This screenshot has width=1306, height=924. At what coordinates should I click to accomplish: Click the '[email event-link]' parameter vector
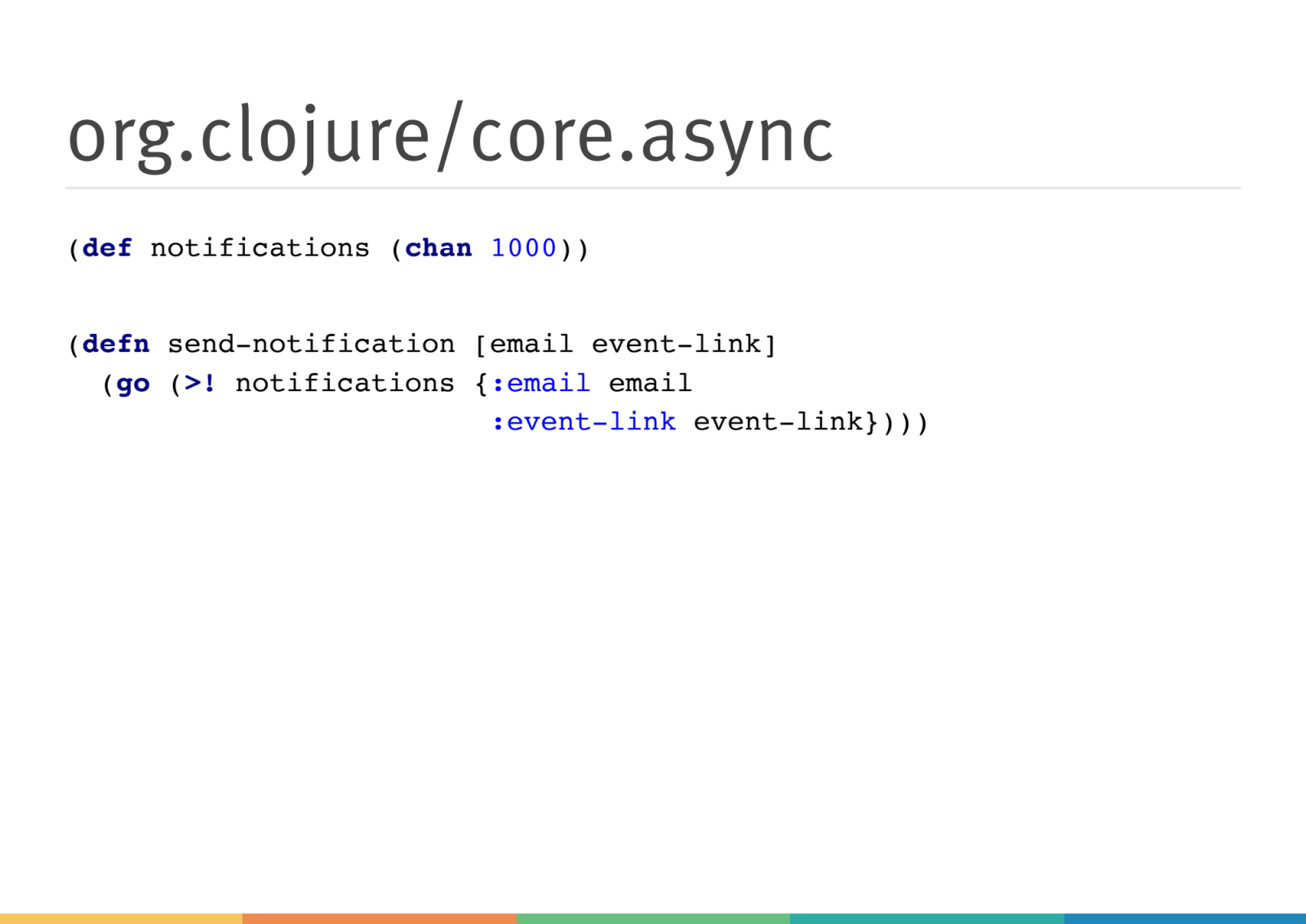[x=625, y=344]
